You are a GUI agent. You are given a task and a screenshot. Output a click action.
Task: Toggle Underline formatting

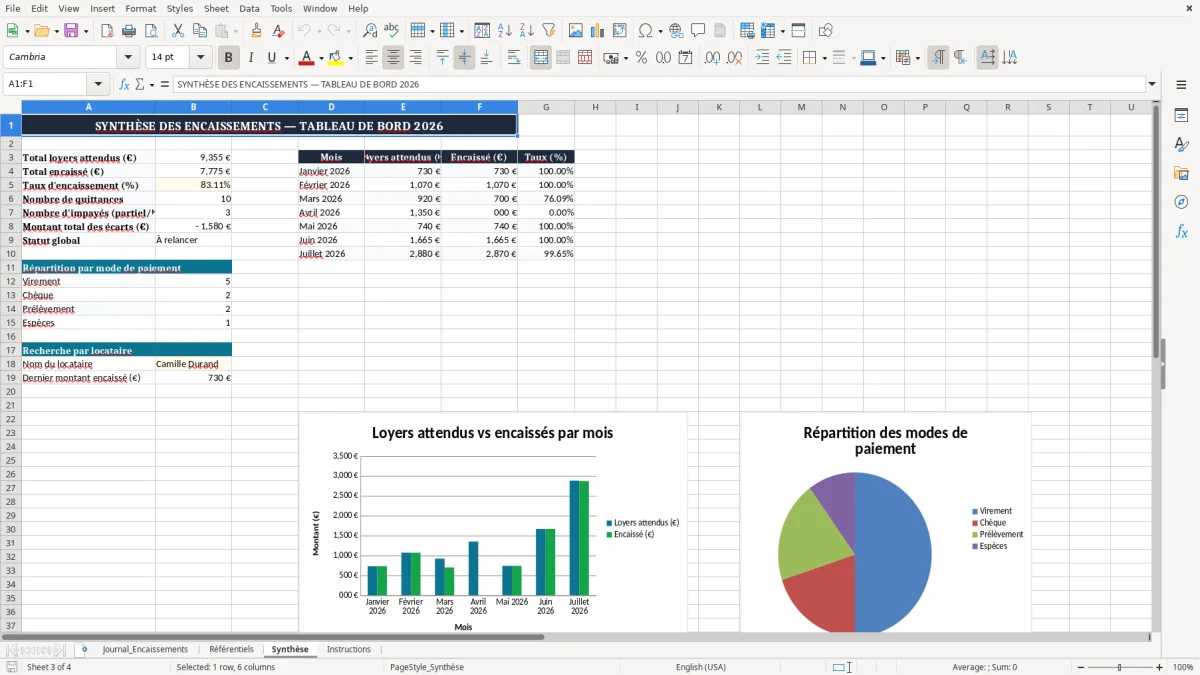(272, 58)
